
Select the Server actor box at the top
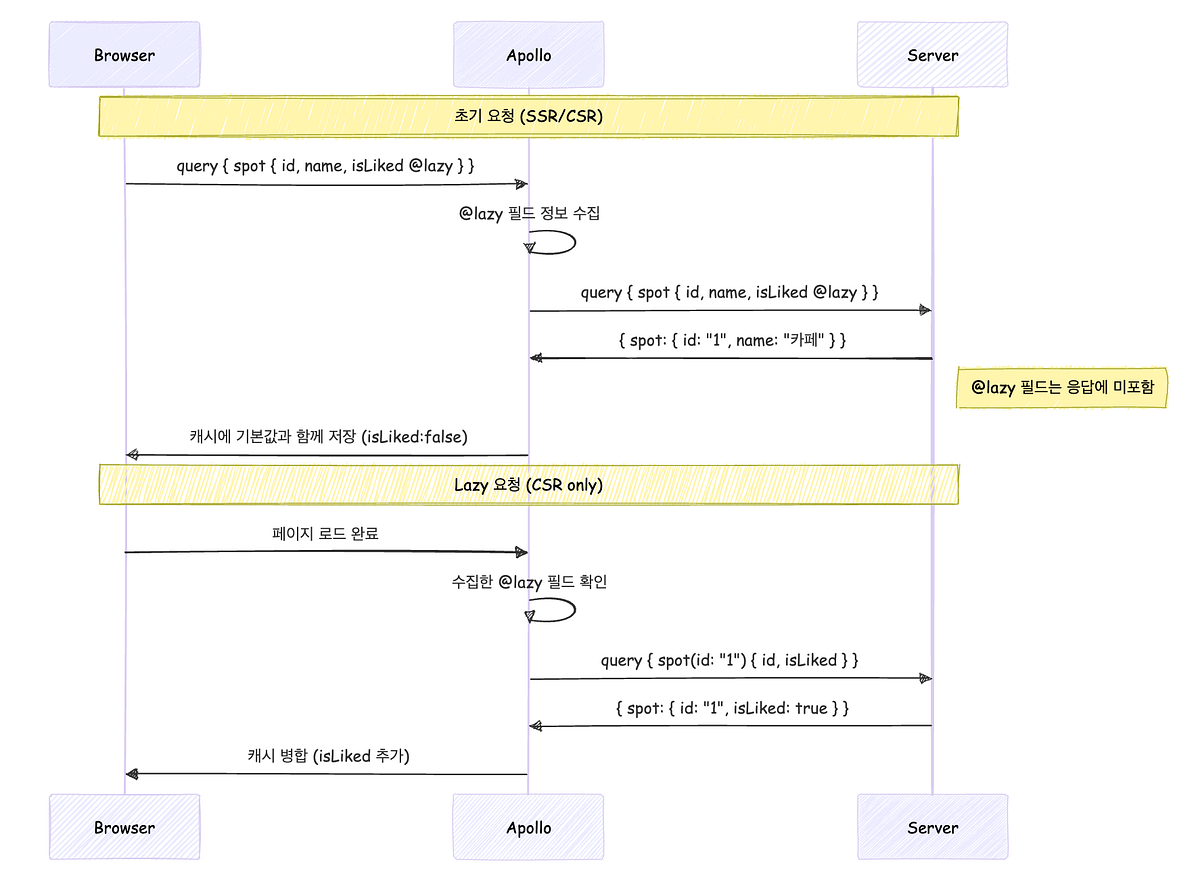point(932,54)
